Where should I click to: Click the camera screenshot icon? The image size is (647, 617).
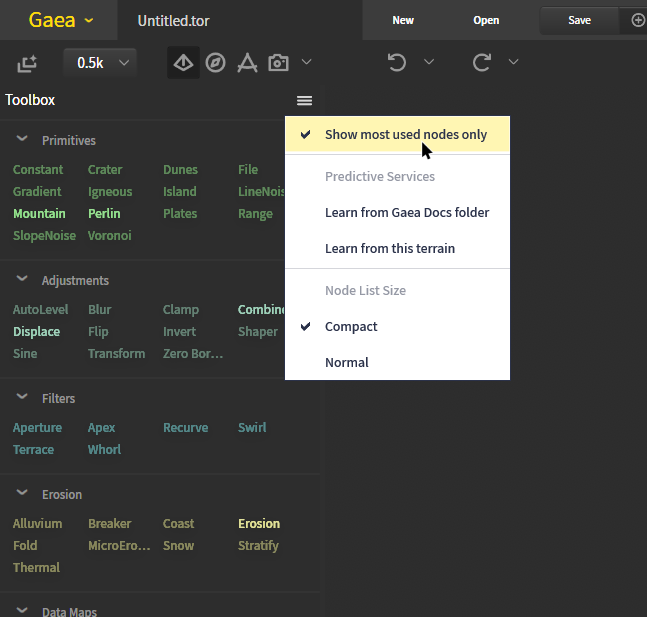pos(279,63)
